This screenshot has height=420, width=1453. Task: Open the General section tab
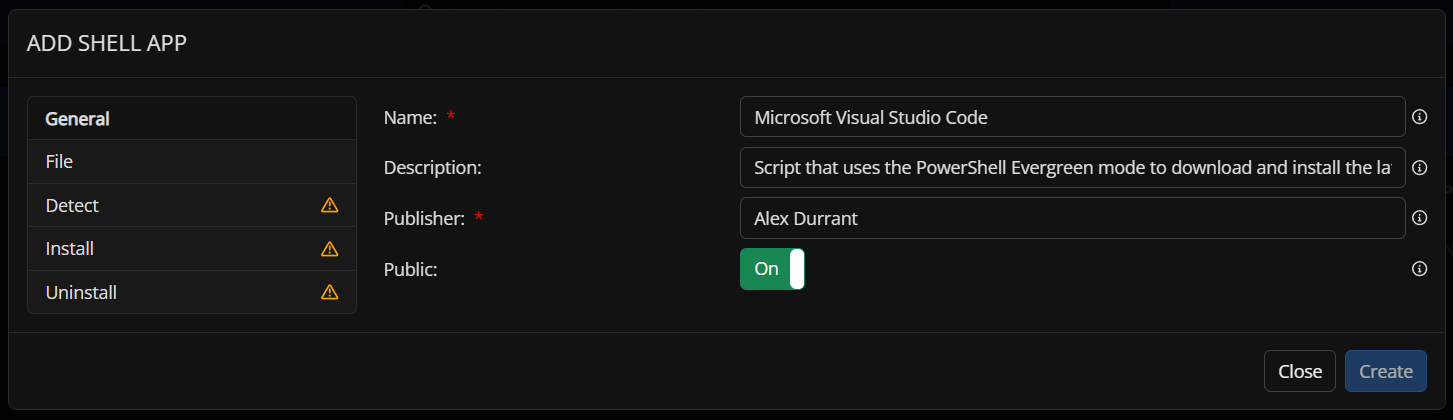78,118
